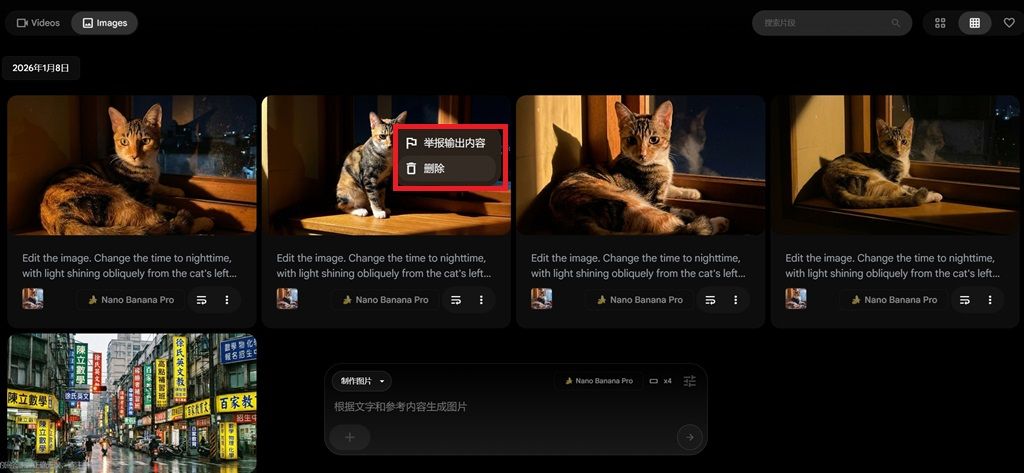Open the neon street signs image thumbnail
Screen dimensions: 1024x473
(x=132, y=403)
